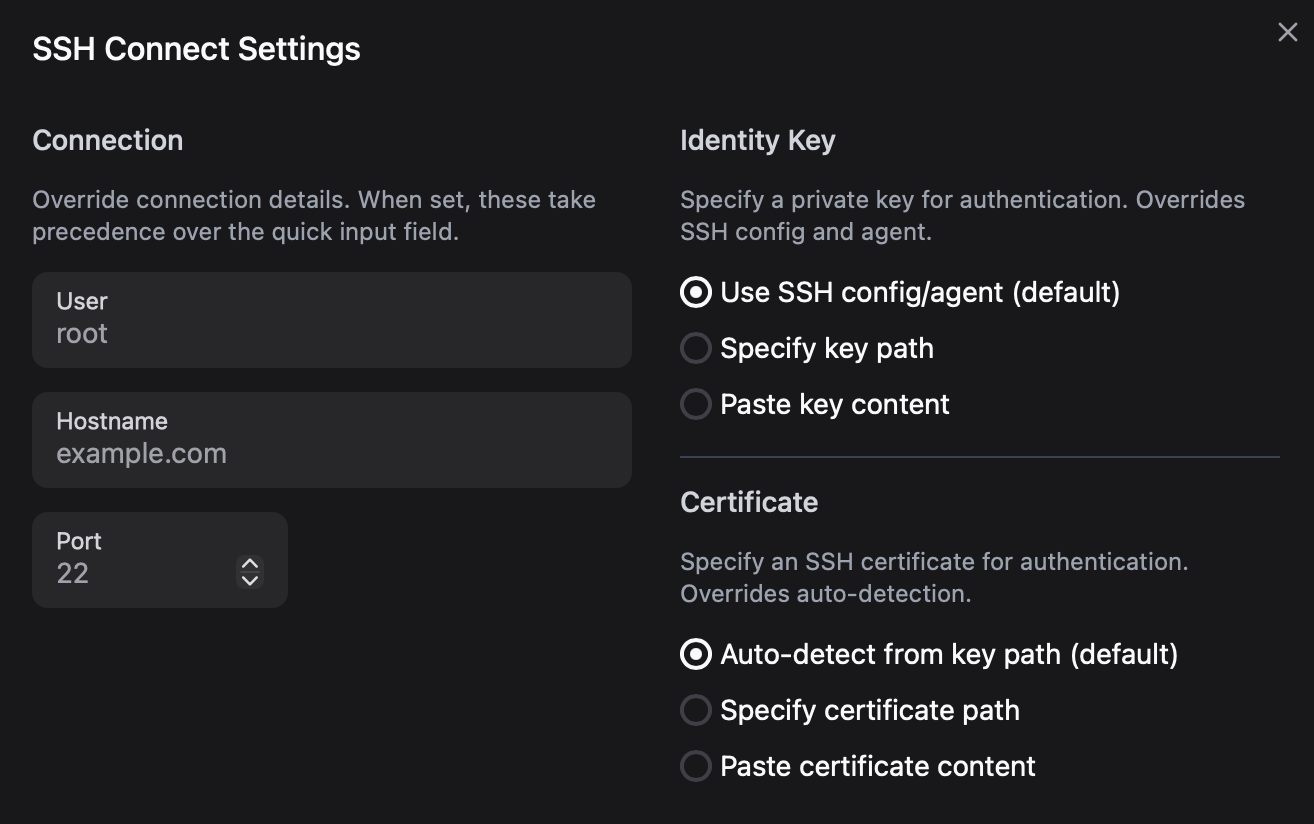The width and height of the screenshot is (1314, 824).
Task: Choose the Specify key path option
Action: [x=695, y=348]
